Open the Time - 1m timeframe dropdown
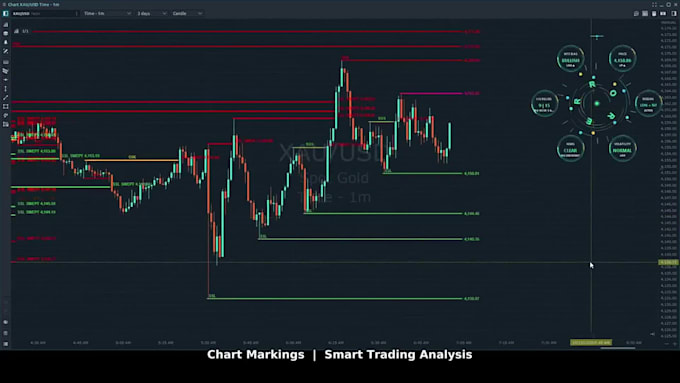This screenshot has width=680, height=383. point(107,13)
